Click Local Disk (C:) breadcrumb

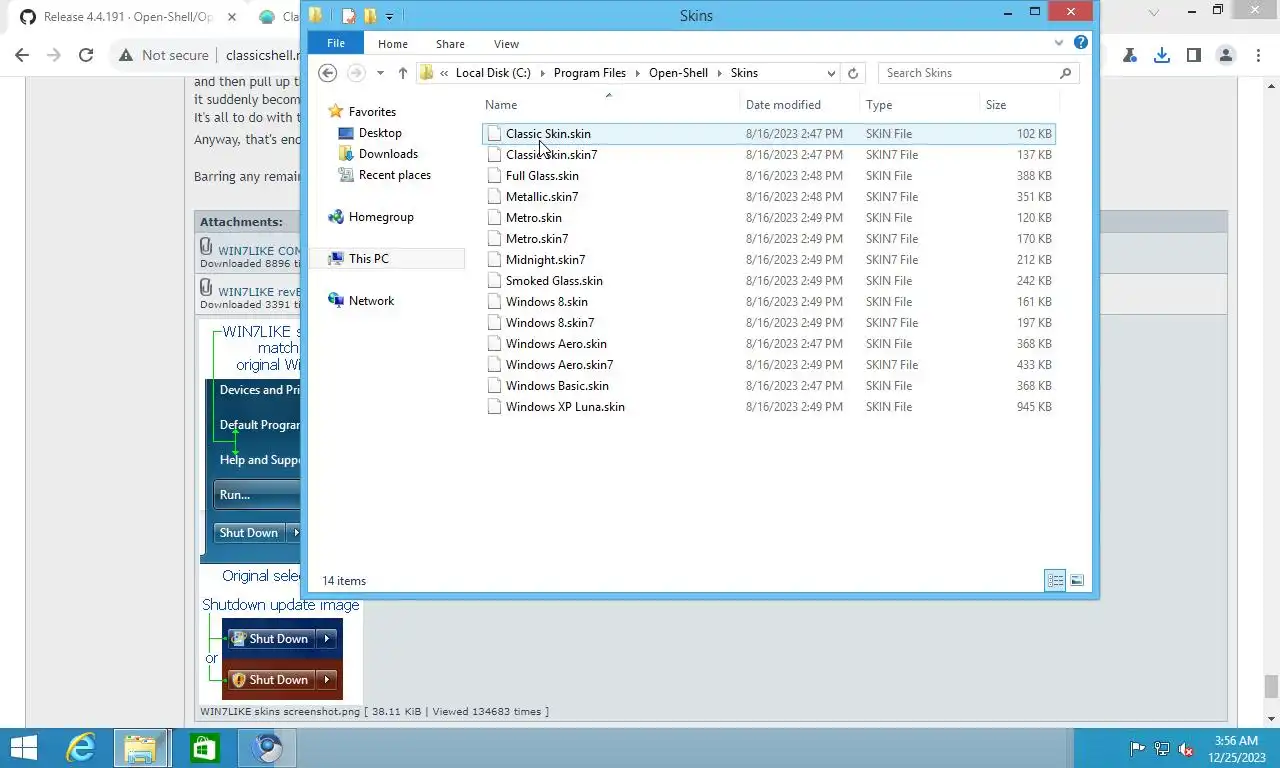[493, 73]
